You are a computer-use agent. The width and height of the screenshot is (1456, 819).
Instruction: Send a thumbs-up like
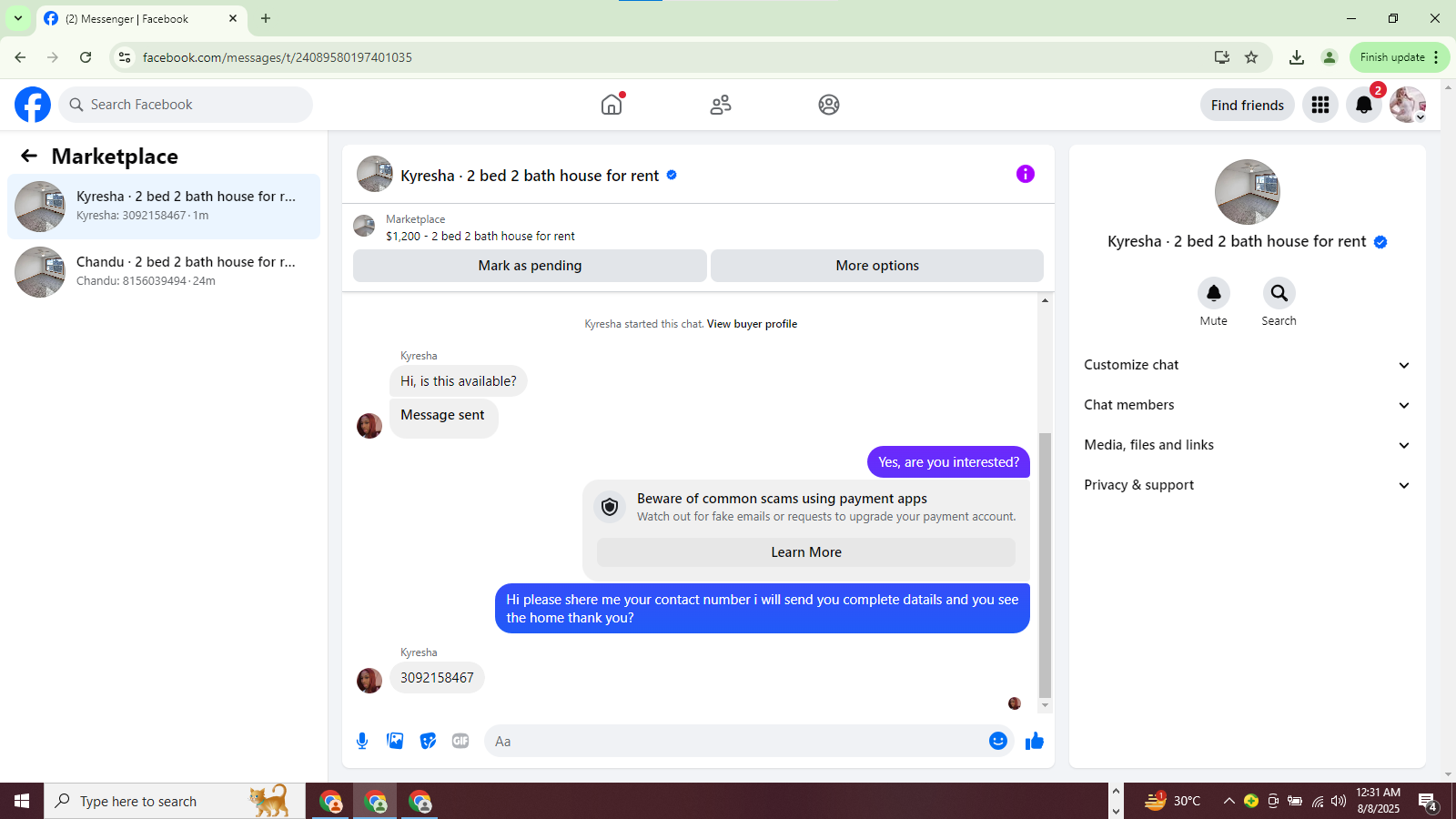tap(1035, 741)
